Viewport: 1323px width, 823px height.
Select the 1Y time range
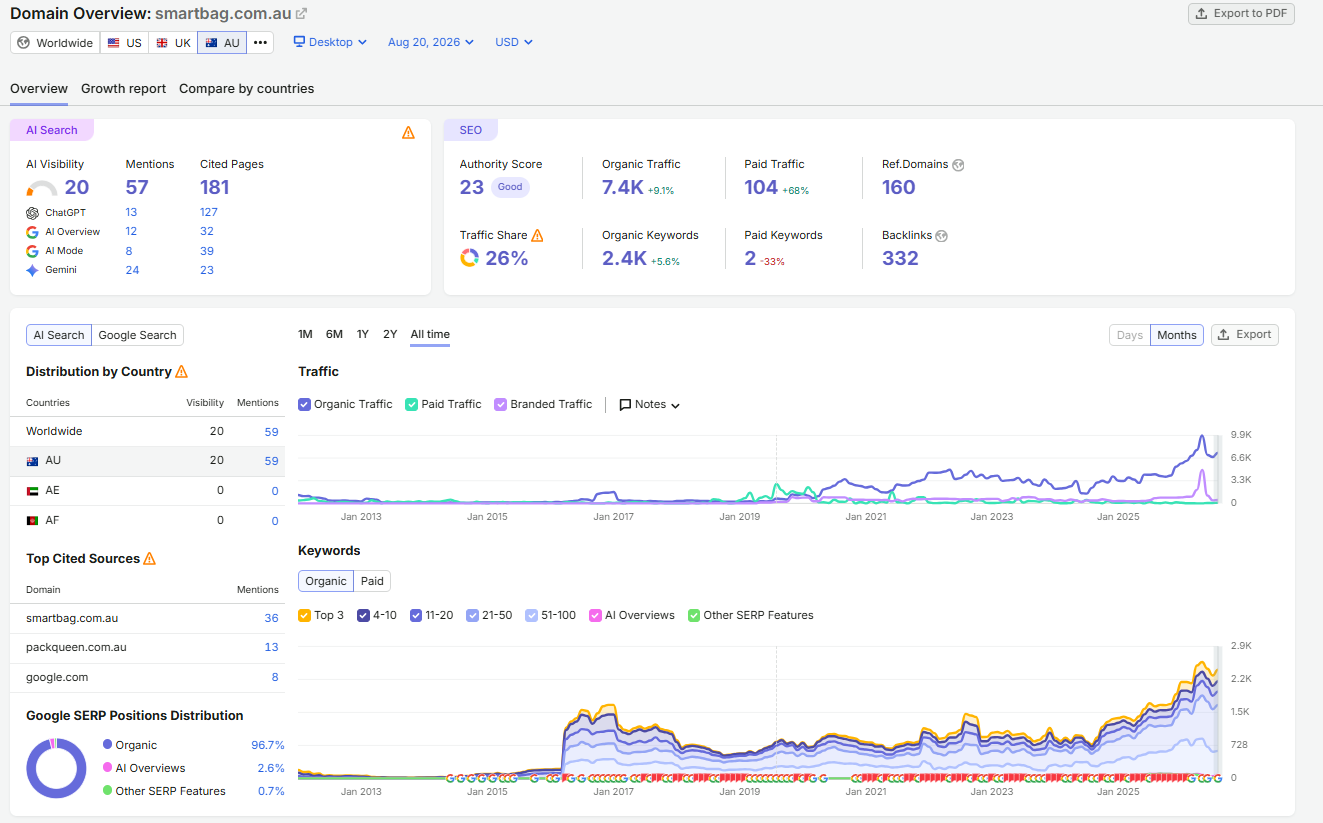363,334
